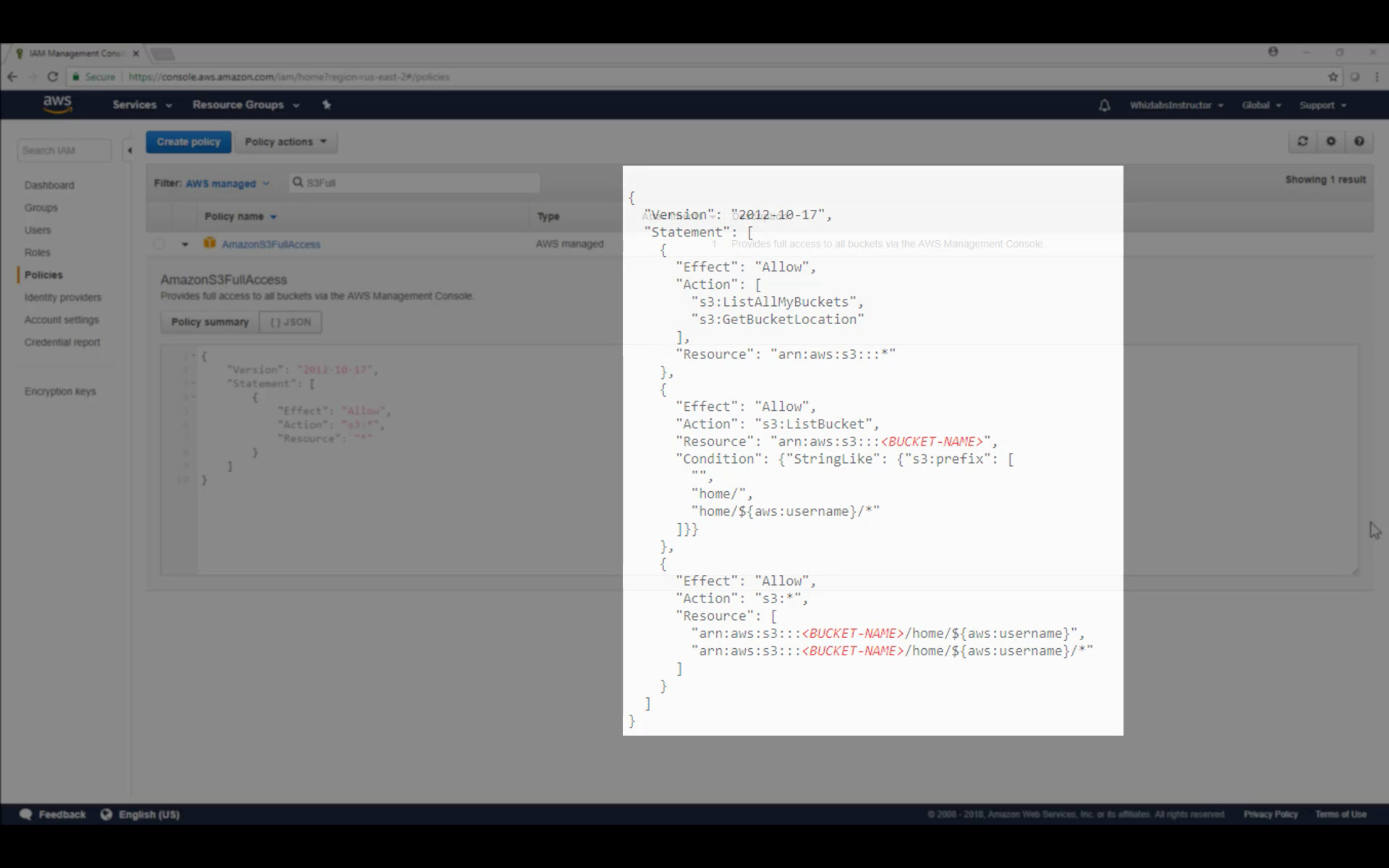Open the AmazonS3FullAccess policy link
1389x868 pixels.
coord(271,245)
